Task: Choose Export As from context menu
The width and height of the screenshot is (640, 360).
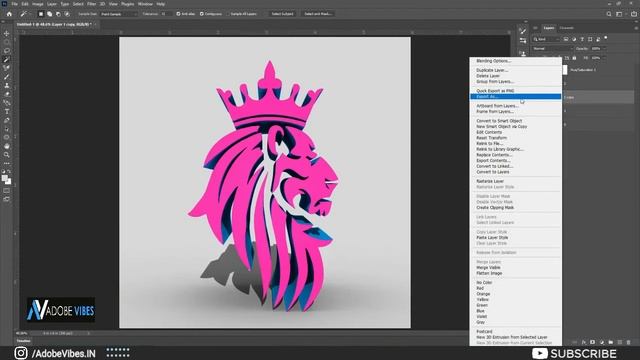Action: pyautogui.click(x=516, y=97)
